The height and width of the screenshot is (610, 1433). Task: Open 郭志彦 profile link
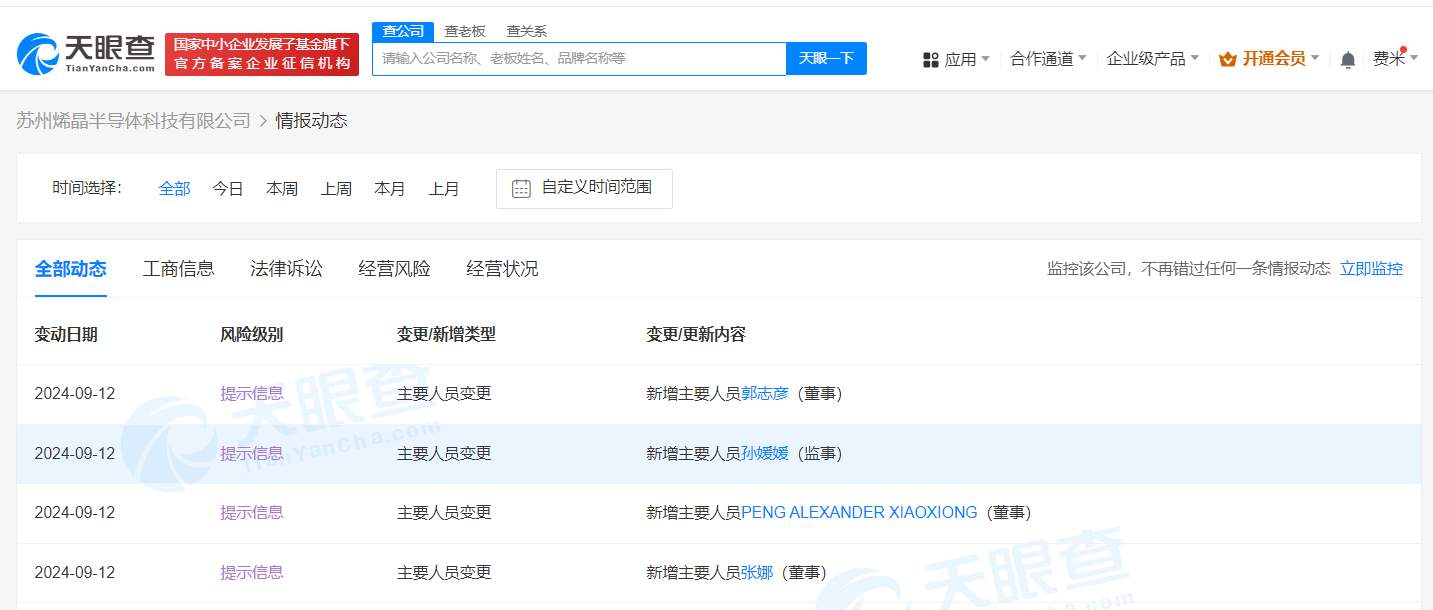(765, 393)
